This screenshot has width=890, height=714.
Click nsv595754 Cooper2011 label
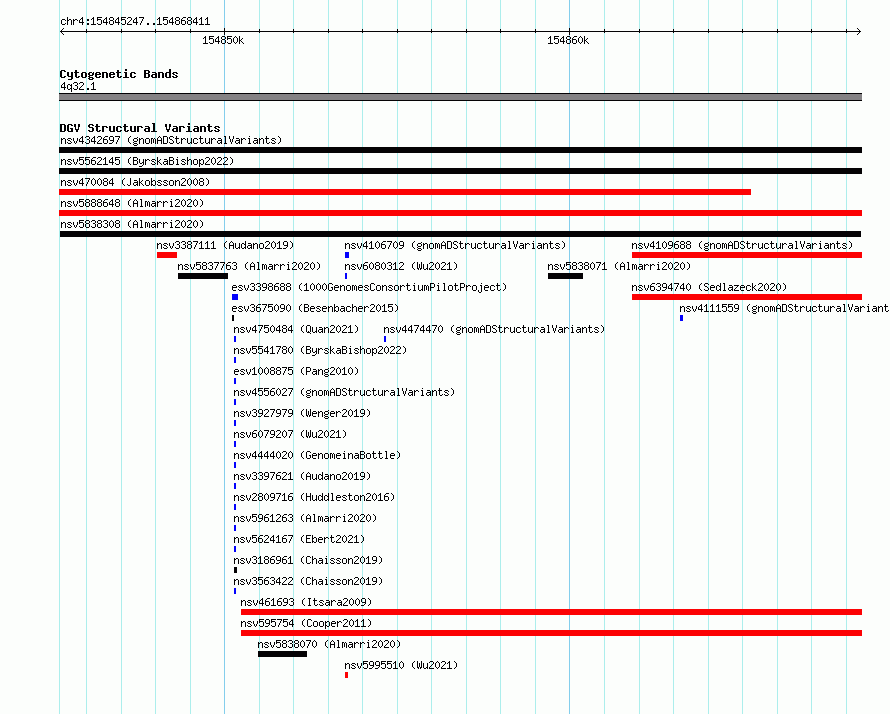(x=307, y=623)
